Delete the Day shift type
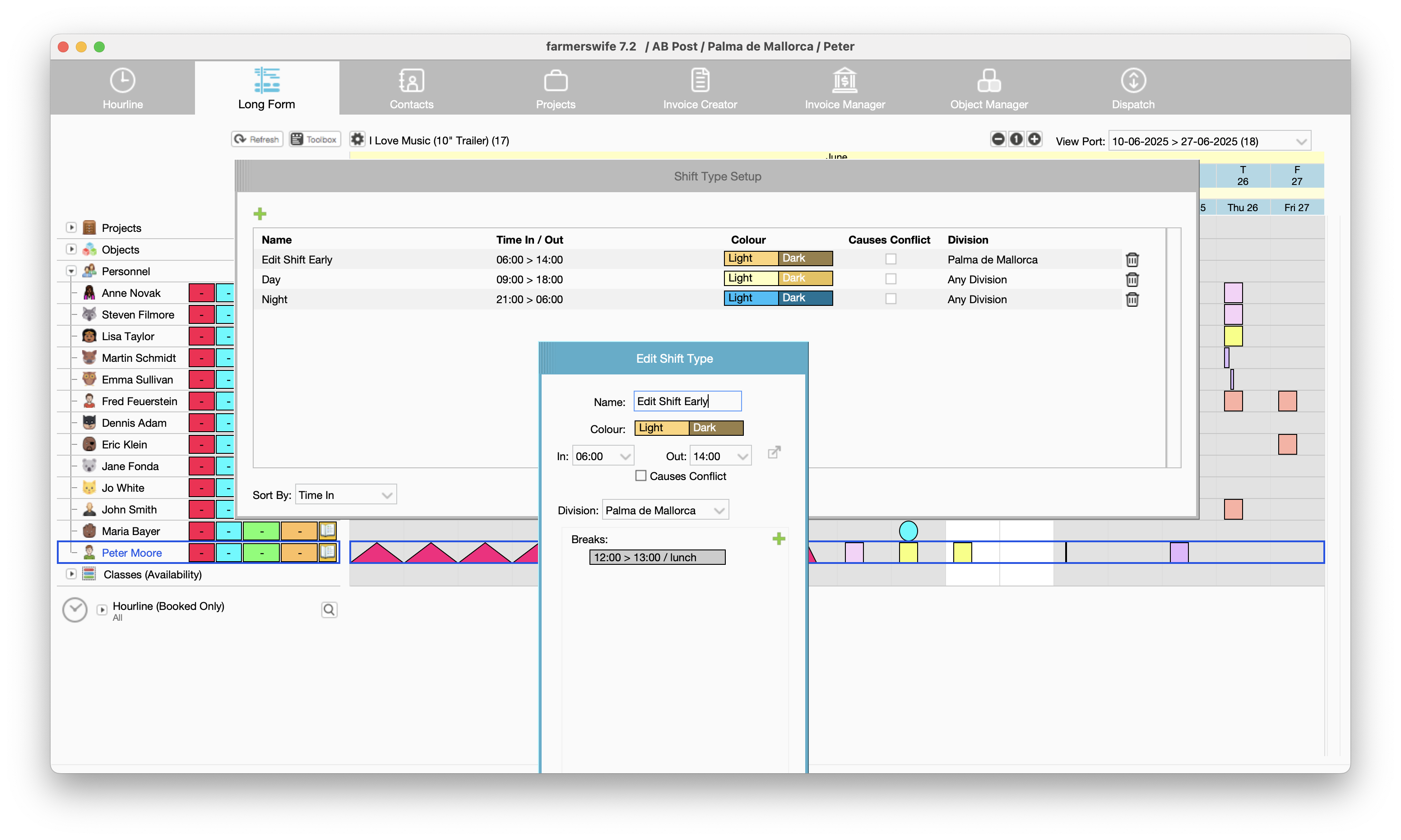 1132,280
